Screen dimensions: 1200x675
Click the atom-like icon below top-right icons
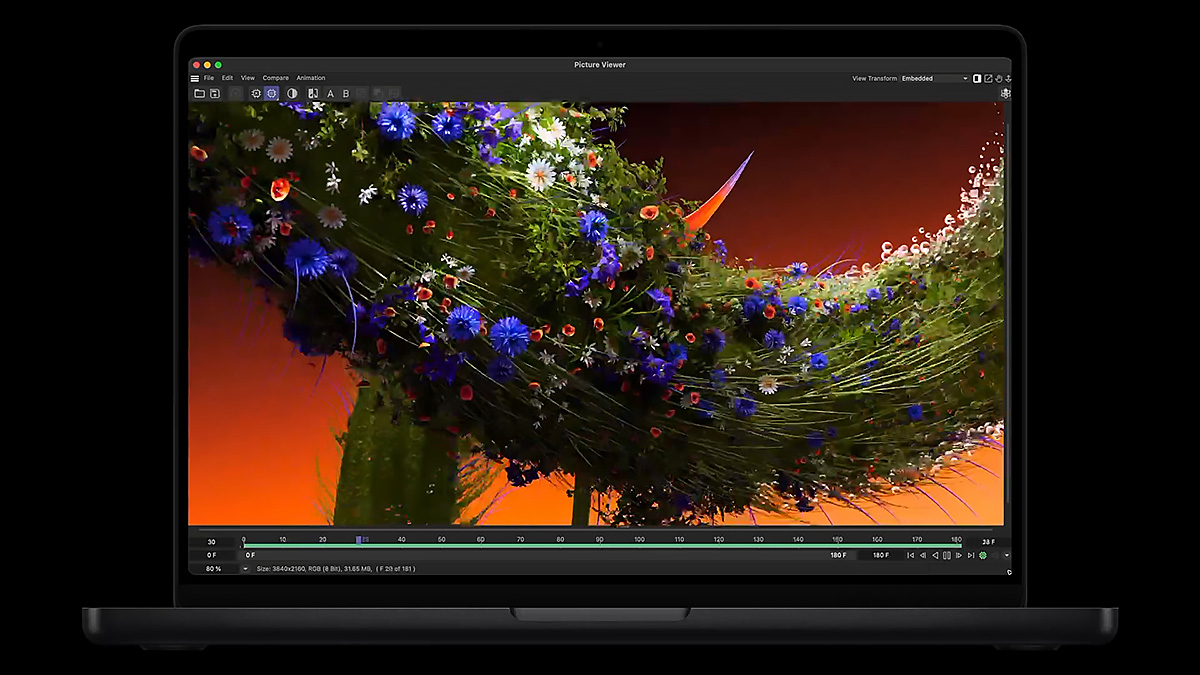(1006, 93)
